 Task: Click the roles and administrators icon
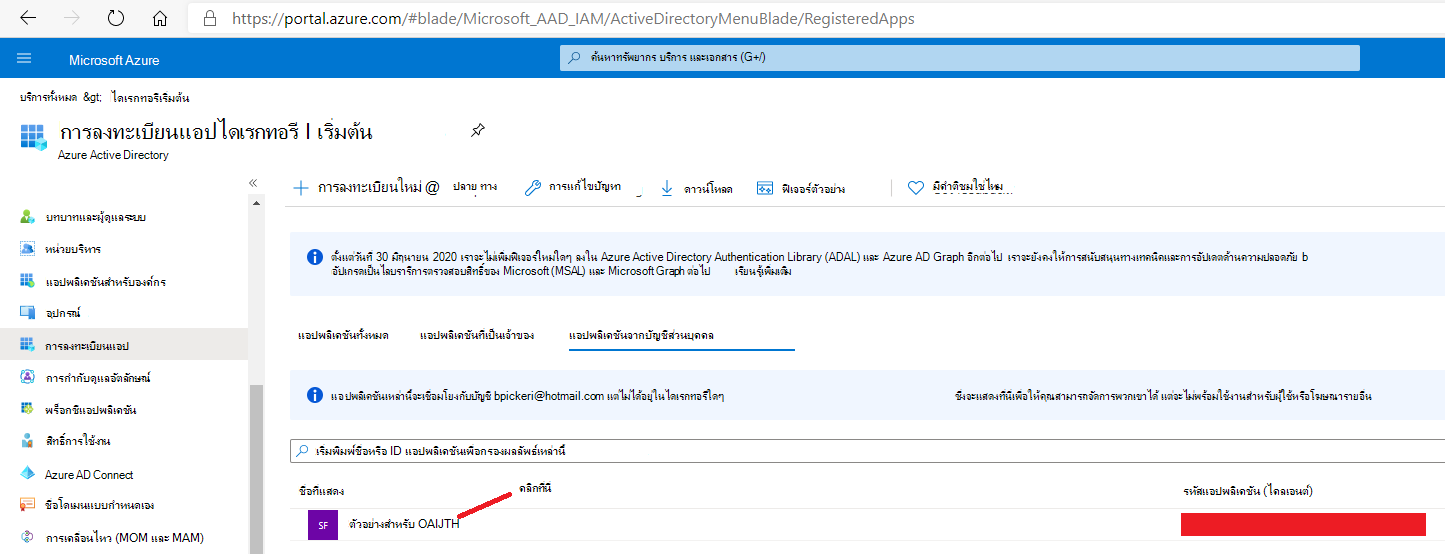28,216
